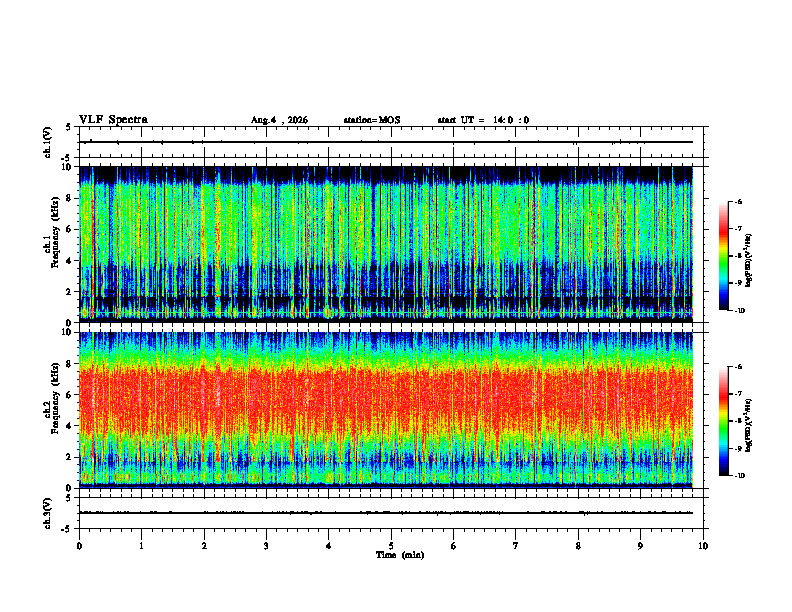Click the "VLF Spectra" plot title
The width and height of the screenshot is (792, 612).
pos(113,120)
